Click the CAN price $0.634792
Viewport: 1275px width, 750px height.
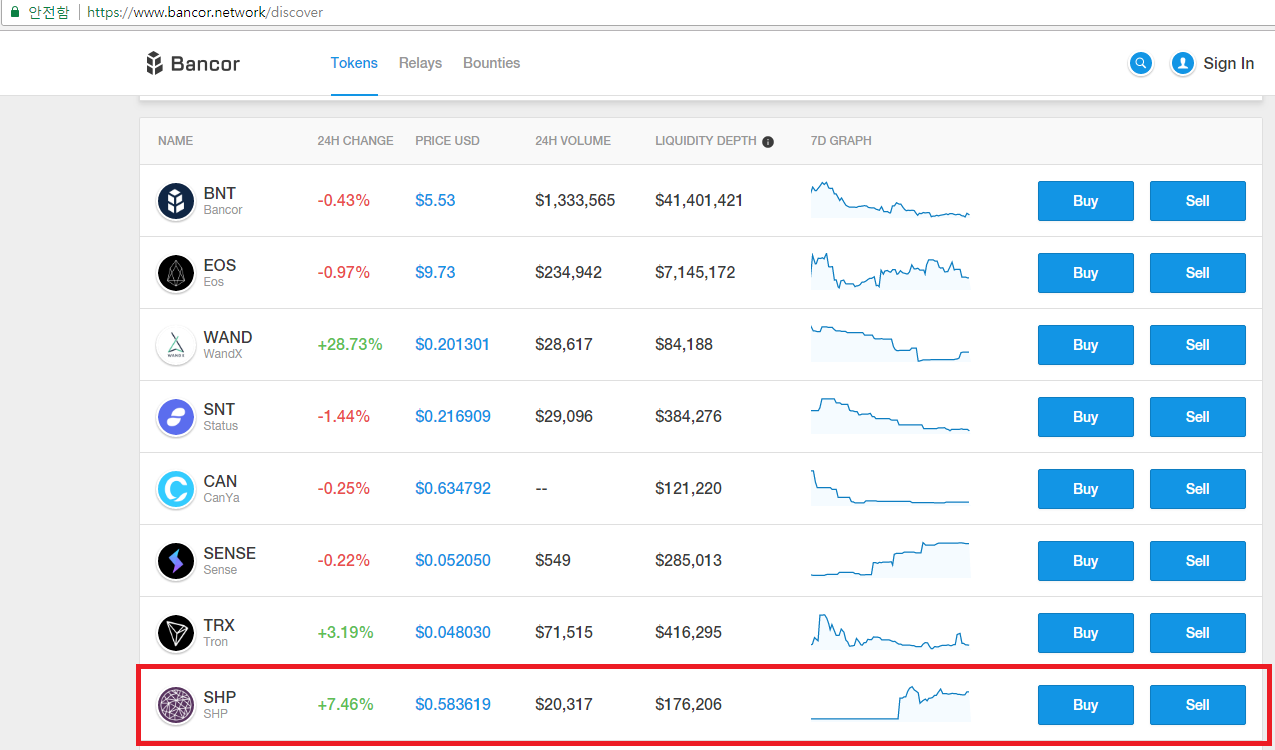pos(453,489)
